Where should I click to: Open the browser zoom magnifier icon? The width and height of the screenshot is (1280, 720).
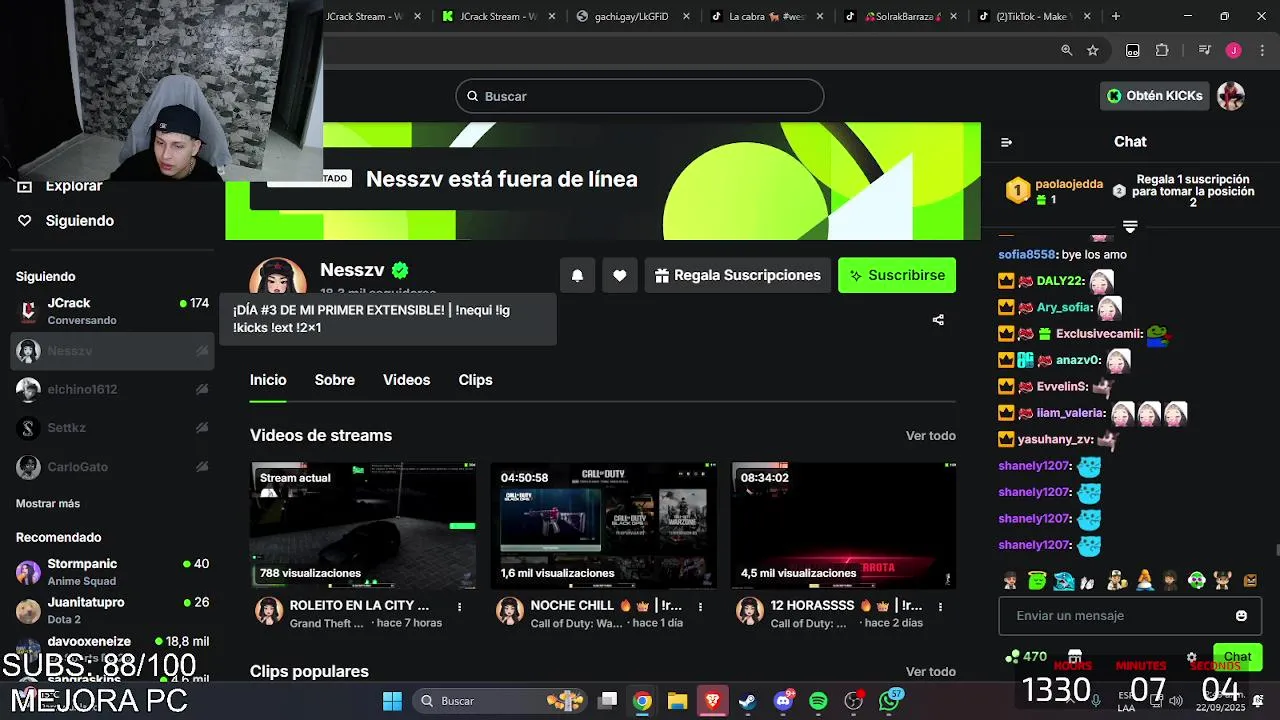point(1066,50)
